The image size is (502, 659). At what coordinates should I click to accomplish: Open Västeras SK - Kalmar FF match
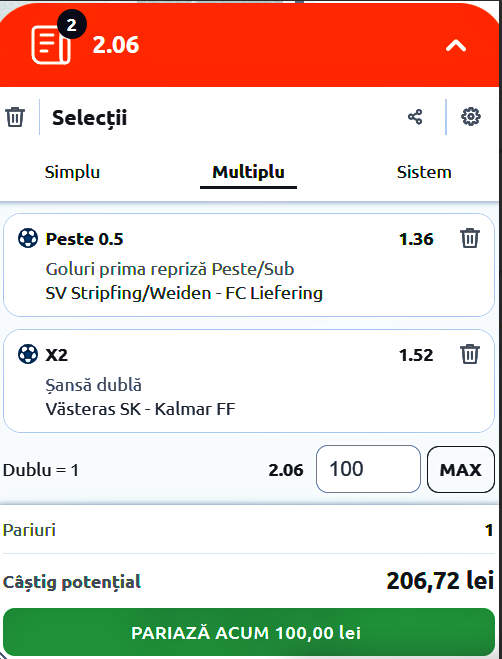140,409
